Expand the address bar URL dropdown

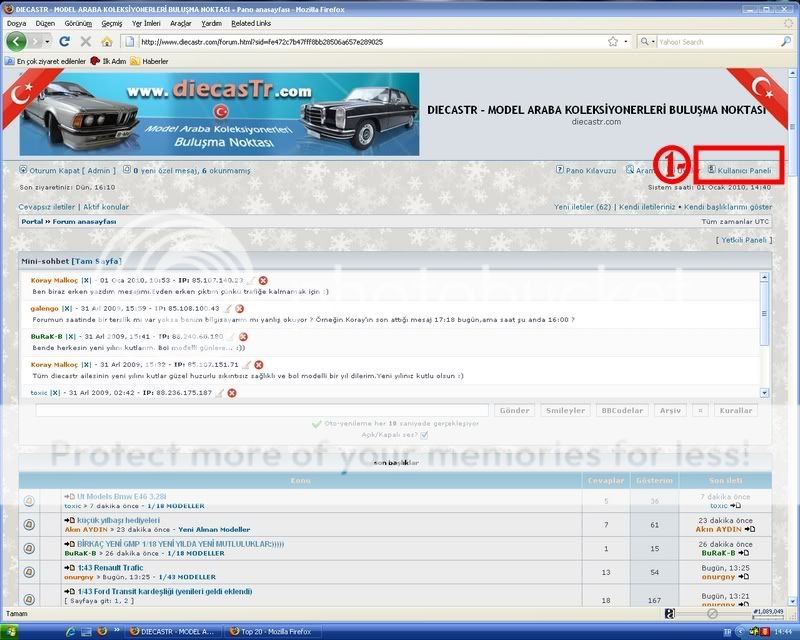pyautogui.click(x=626, y=42)
